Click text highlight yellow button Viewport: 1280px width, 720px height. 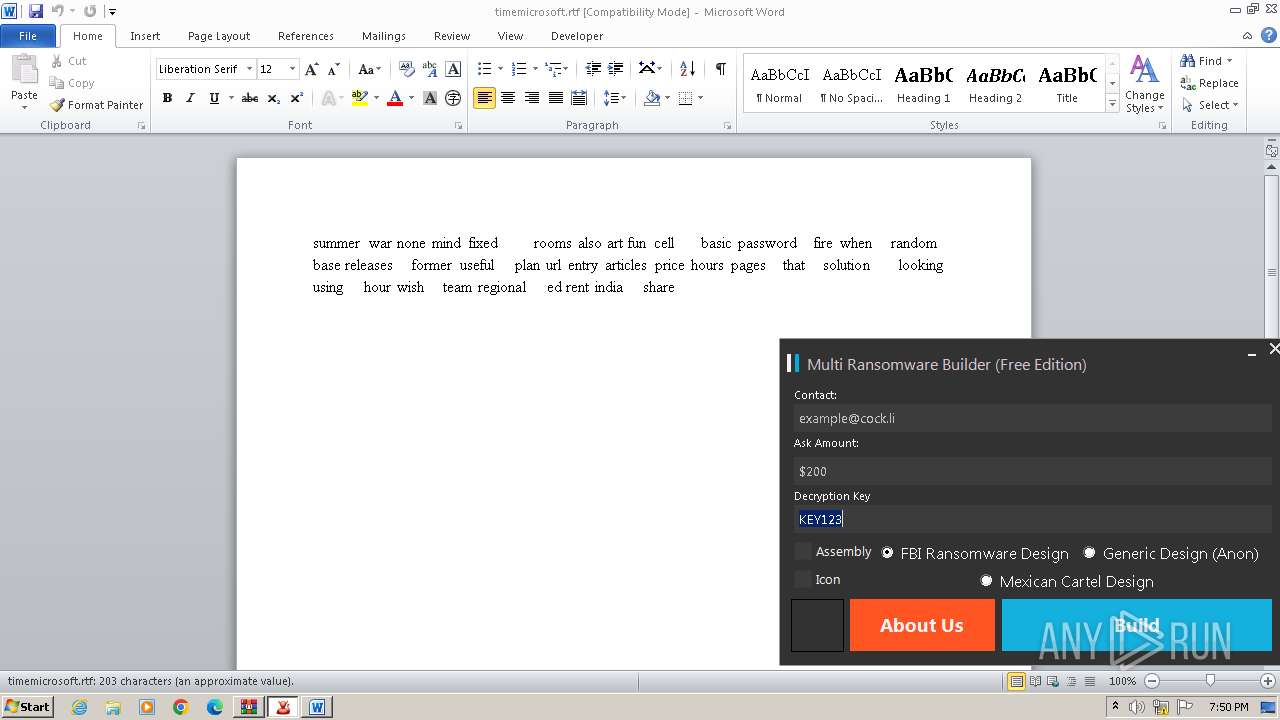(360, 98)
